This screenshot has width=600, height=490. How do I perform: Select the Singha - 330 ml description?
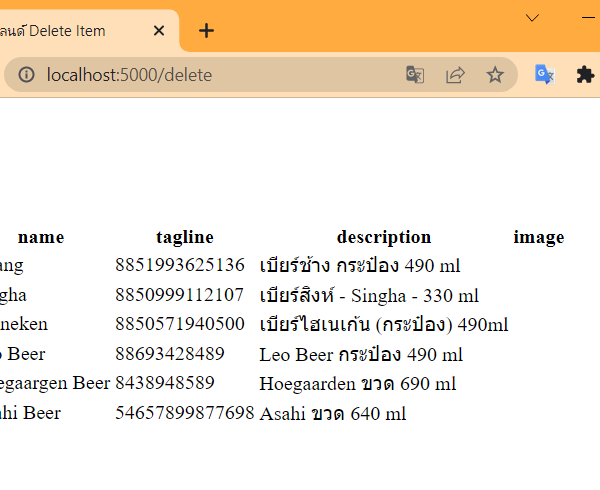coord(369,295)
